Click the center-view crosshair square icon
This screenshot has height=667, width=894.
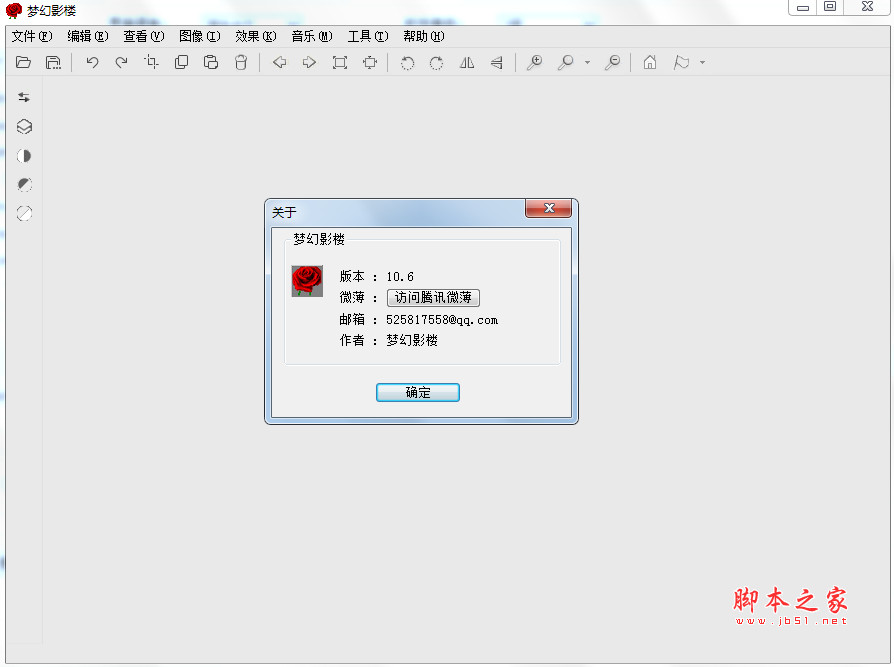[370, 62]
